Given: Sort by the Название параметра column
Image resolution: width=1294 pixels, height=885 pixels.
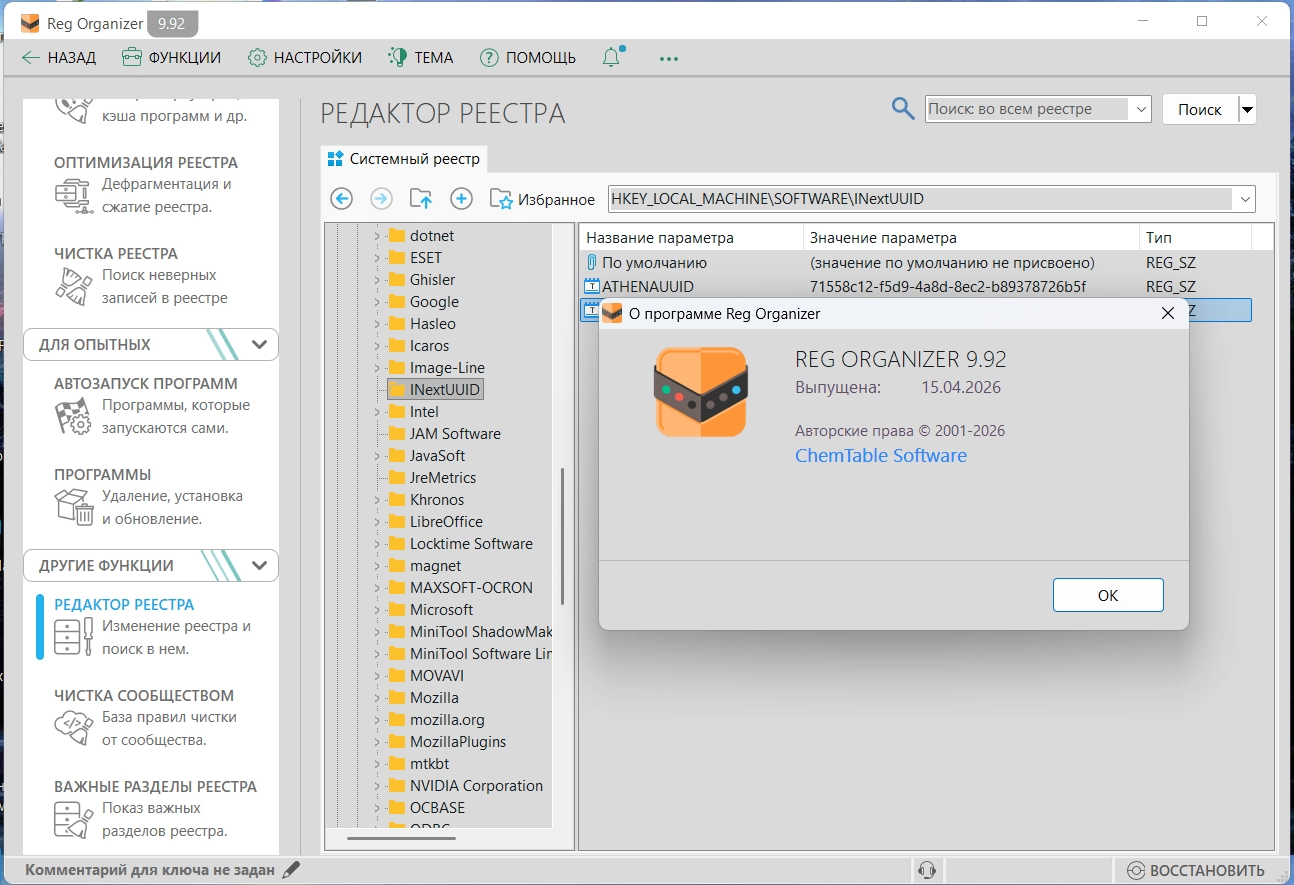Looking at the screenshot, I should point(691,238).
